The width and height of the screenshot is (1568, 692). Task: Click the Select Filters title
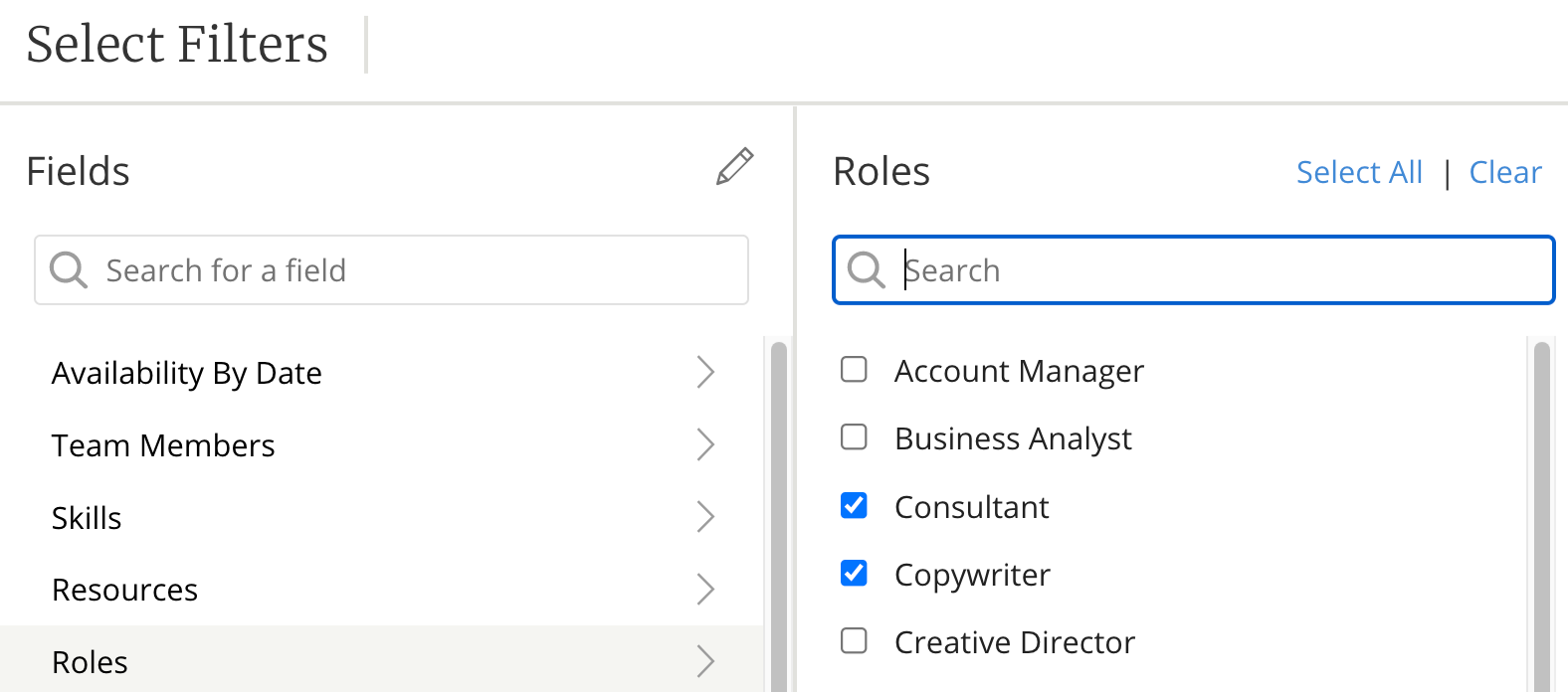(177, 44)
